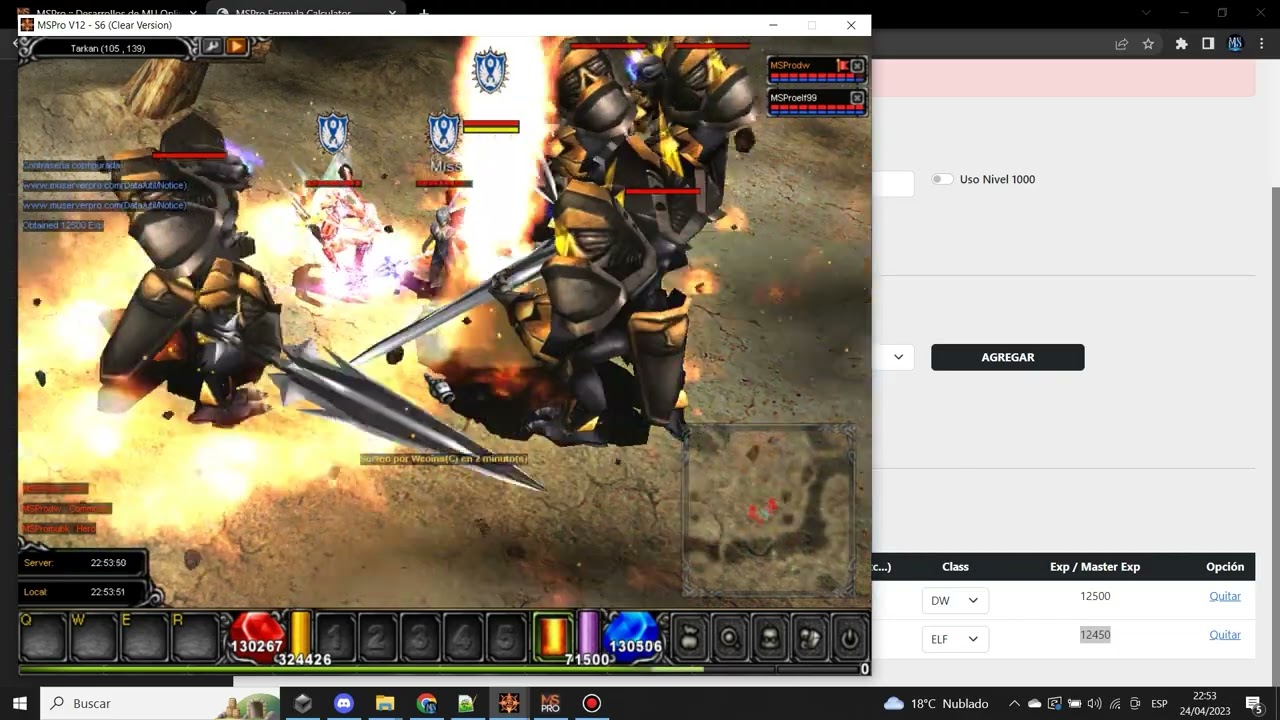Remove MSProelf99 from the party list

tap(857, 98)
